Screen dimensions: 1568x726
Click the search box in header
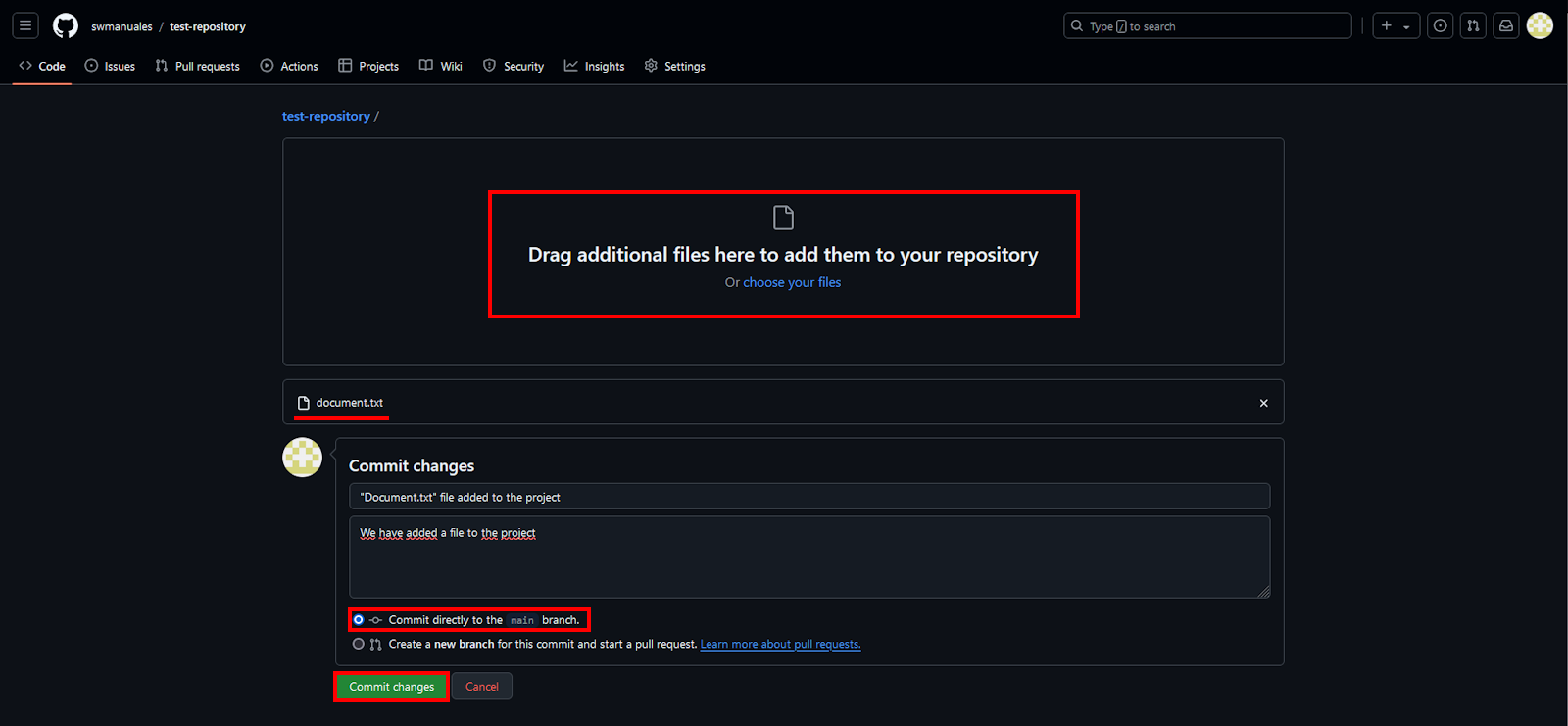tap(1207, 26)
